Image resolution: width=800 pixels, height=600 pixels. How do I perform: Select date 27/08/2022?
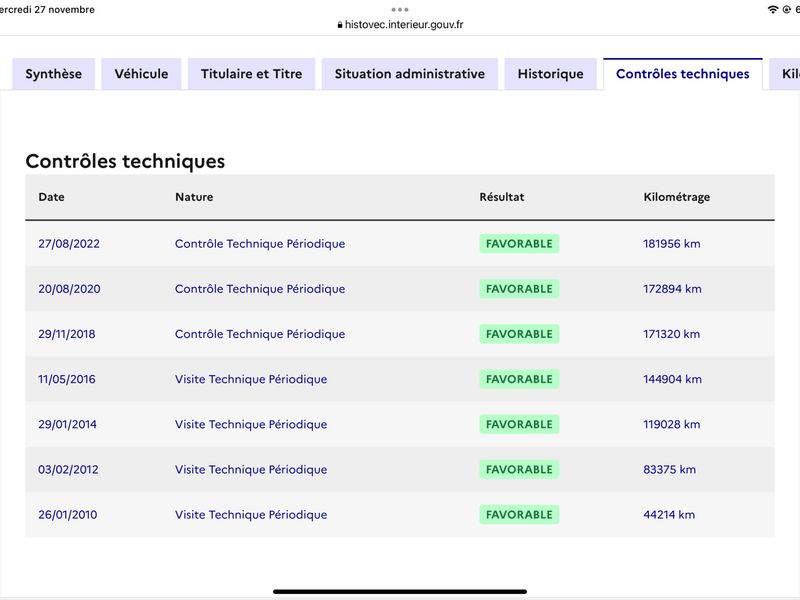click(69, 244)
